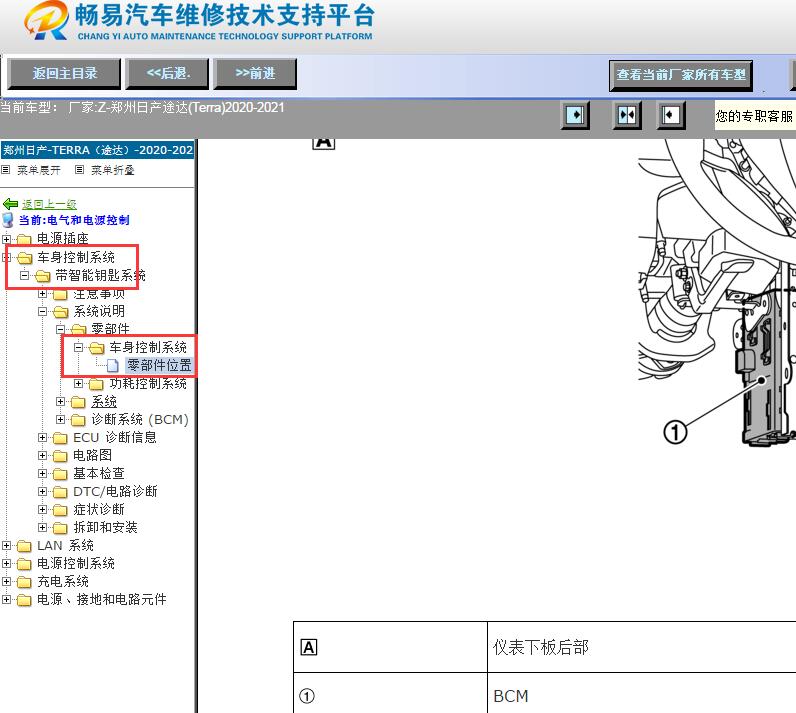Click the 当前:电气和电源控制 book icon
The width and height of the screenshot is (796, 713).
click(8, 220)
